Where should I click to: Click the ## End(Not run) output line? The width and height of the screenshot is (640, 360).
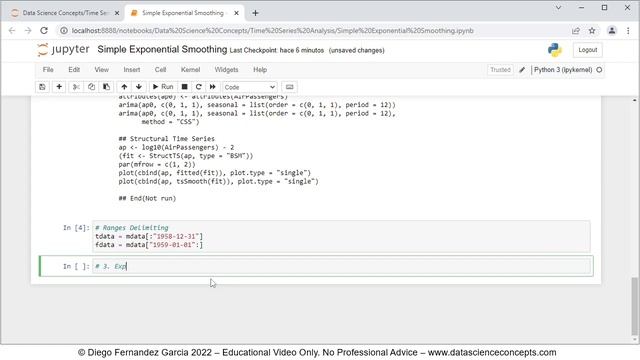(x=147, y=198)
